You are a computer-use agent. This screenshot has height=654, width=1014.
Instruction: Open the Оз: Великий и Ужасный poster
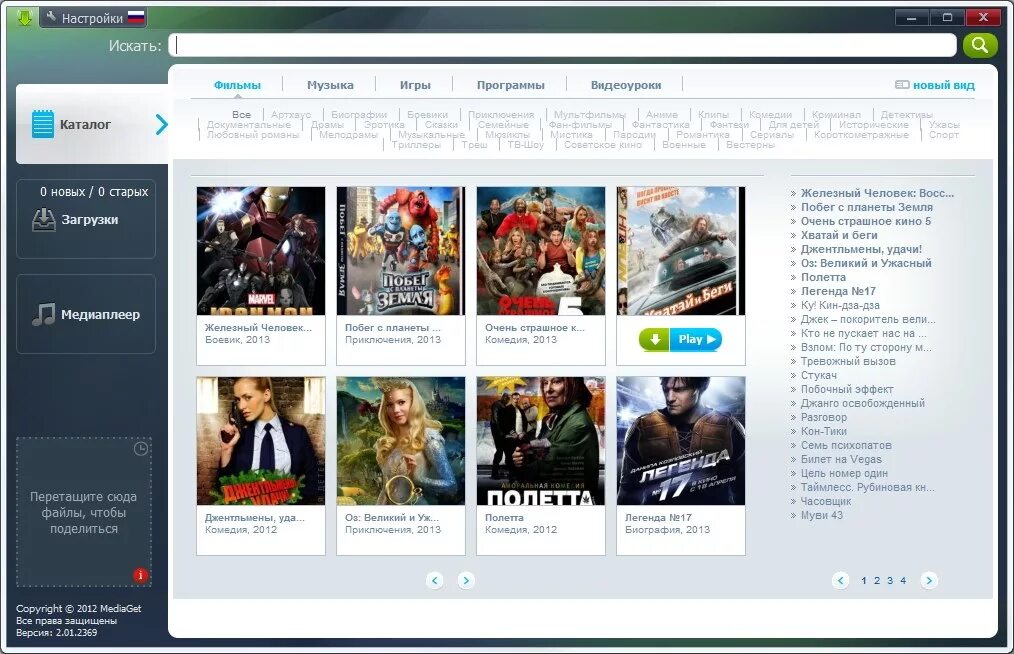[401, 441]
